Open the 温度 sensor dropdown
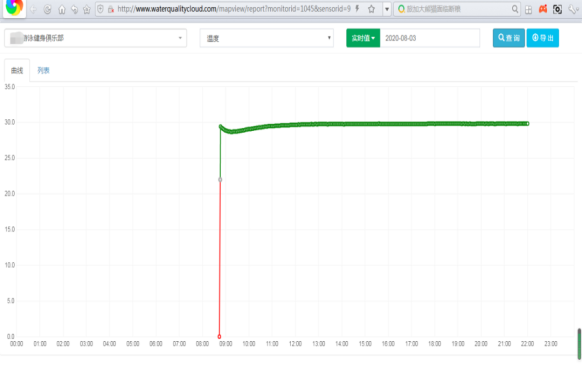Screen dimensions: 583x371 267,38
